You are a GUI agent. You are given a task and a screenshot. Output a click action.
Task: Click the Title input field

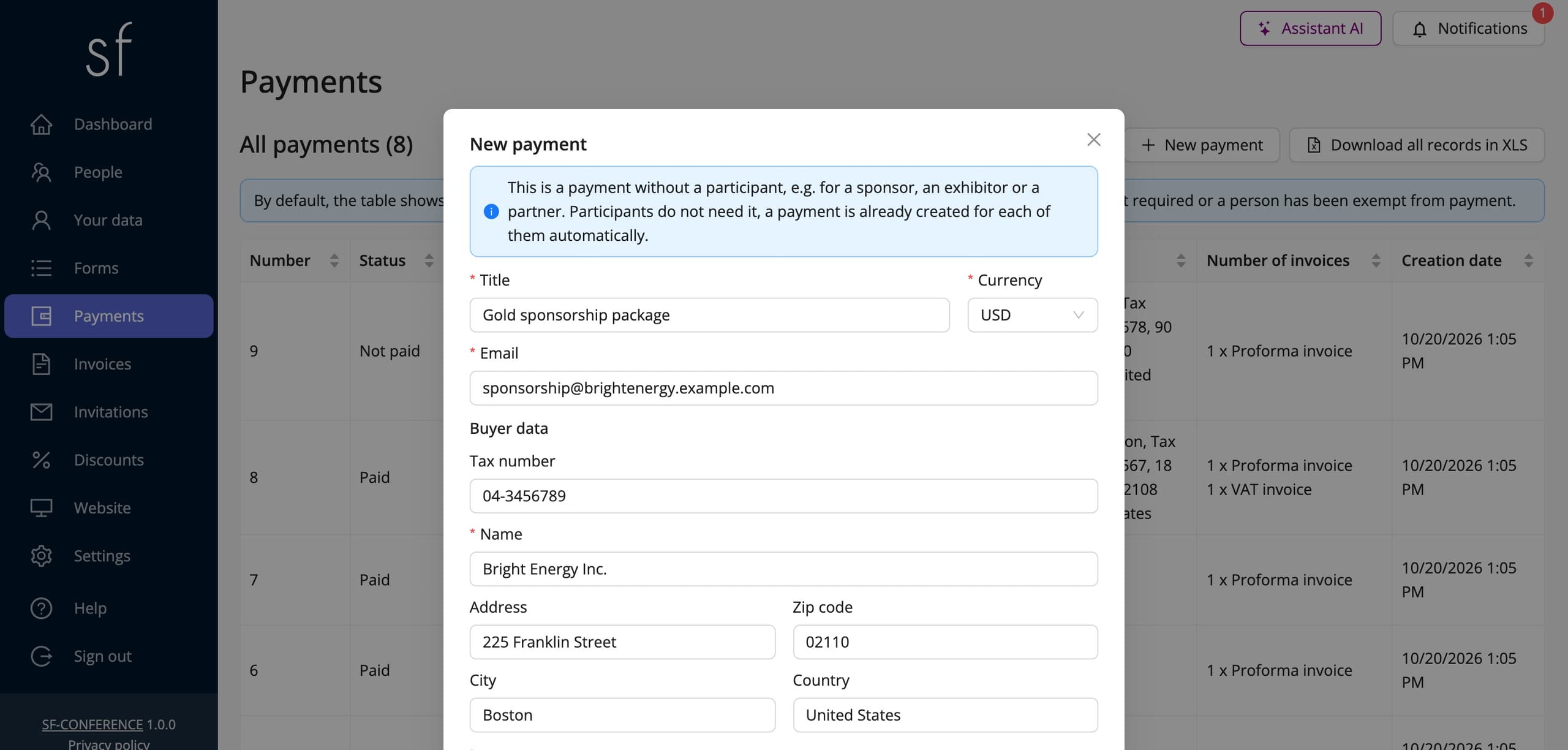[709, 315]
